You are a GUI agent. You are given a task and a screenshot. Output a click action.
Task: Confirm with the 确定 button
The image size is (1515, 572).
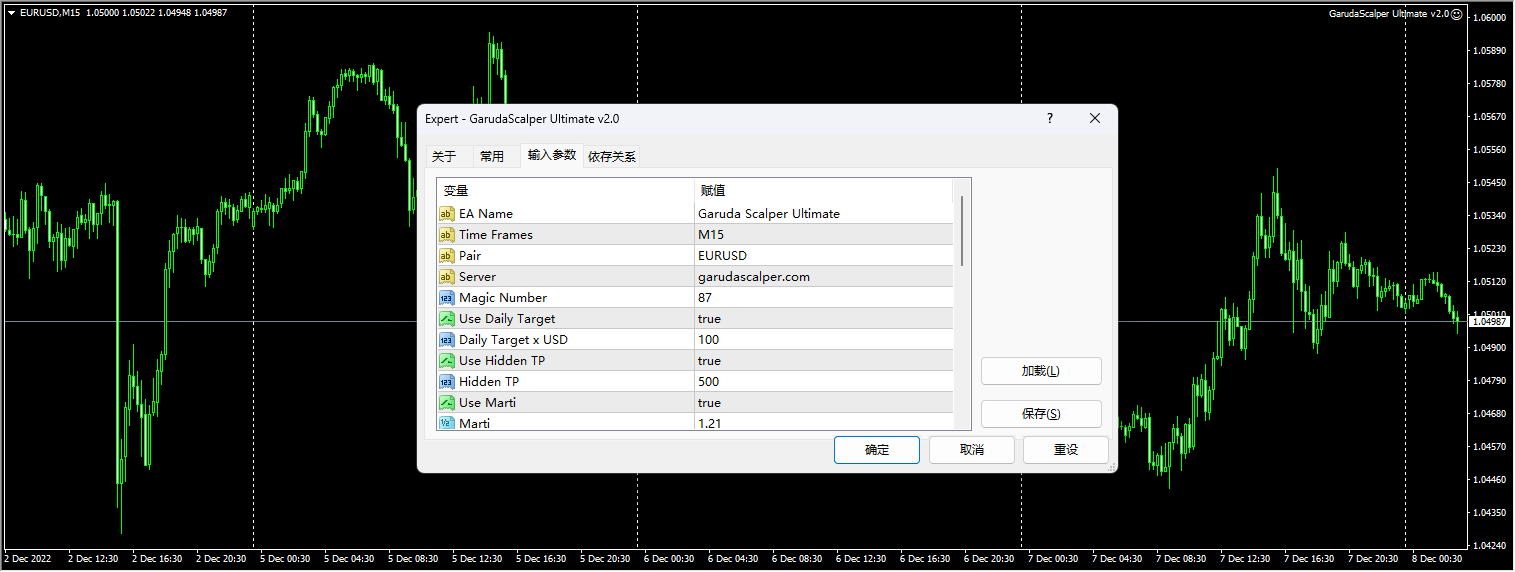pos(877,450)
